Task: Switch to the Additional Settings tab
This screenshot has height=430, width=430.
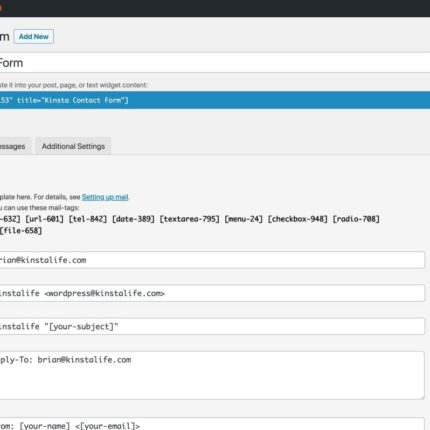Action: coord(73,146)
